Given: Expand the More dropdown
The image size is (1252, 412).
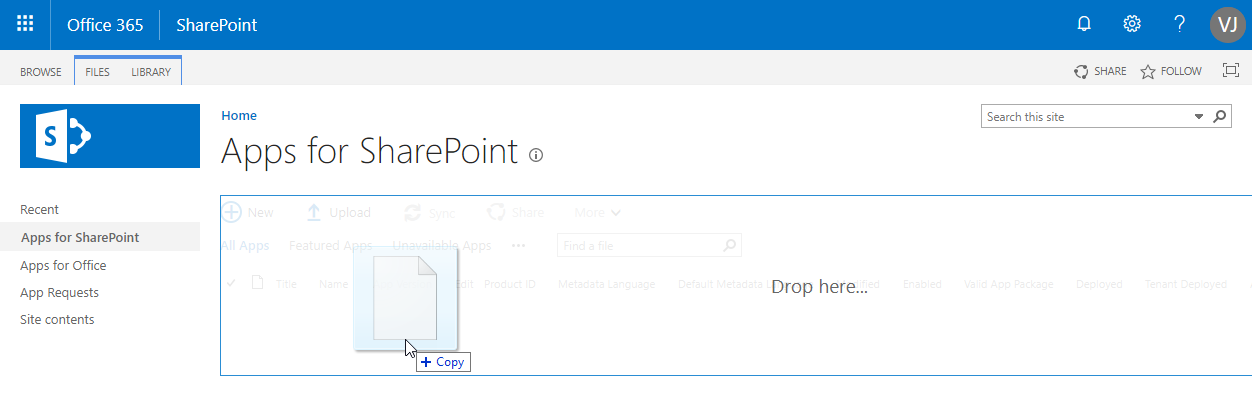Looking at the screenshot, I should (x=598, y=212).
